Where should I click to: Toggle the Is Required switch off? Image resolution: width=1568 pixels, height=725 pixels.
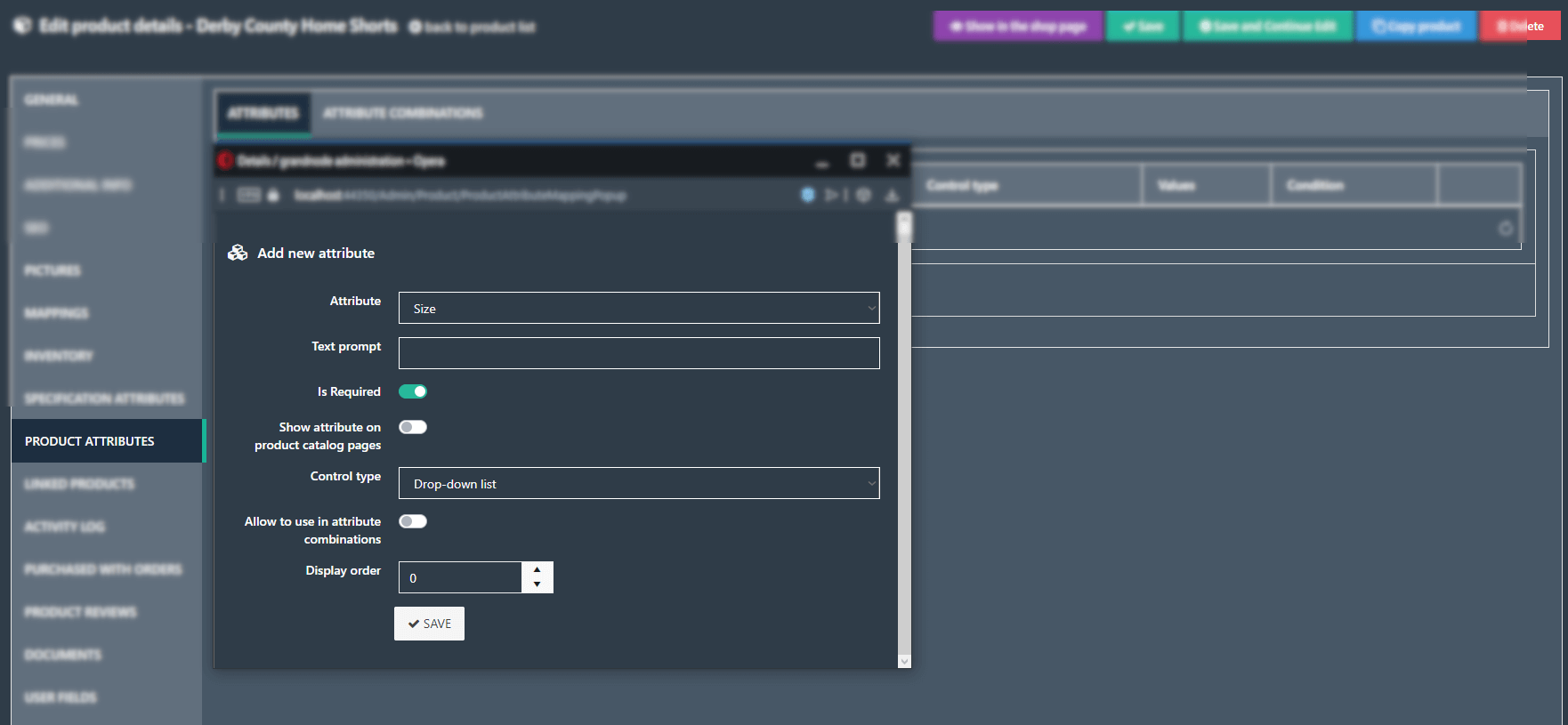point(413,391)
